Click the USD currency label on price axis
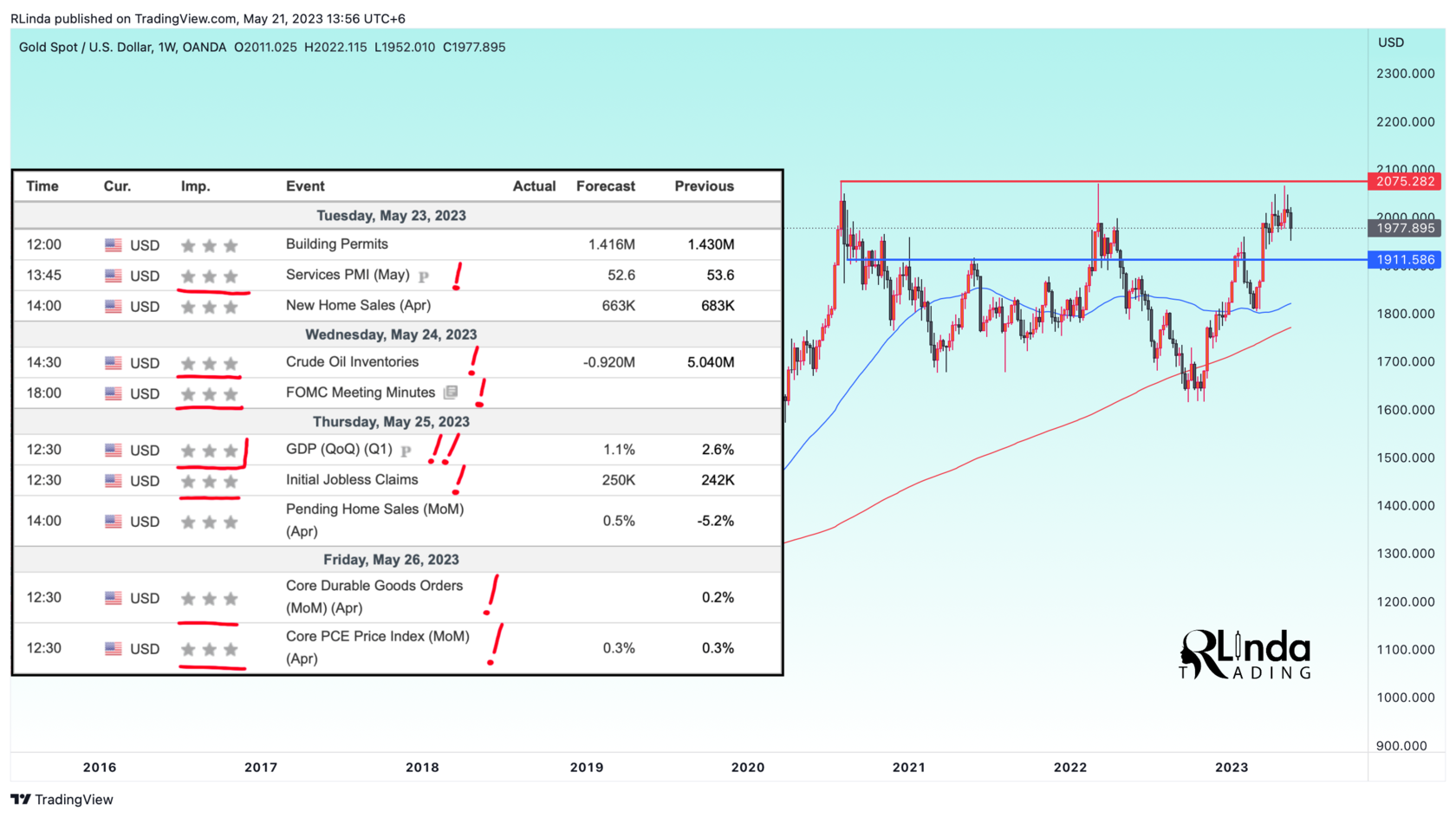This screenshot has width=1456, height=818. (x=1391, y=42)
